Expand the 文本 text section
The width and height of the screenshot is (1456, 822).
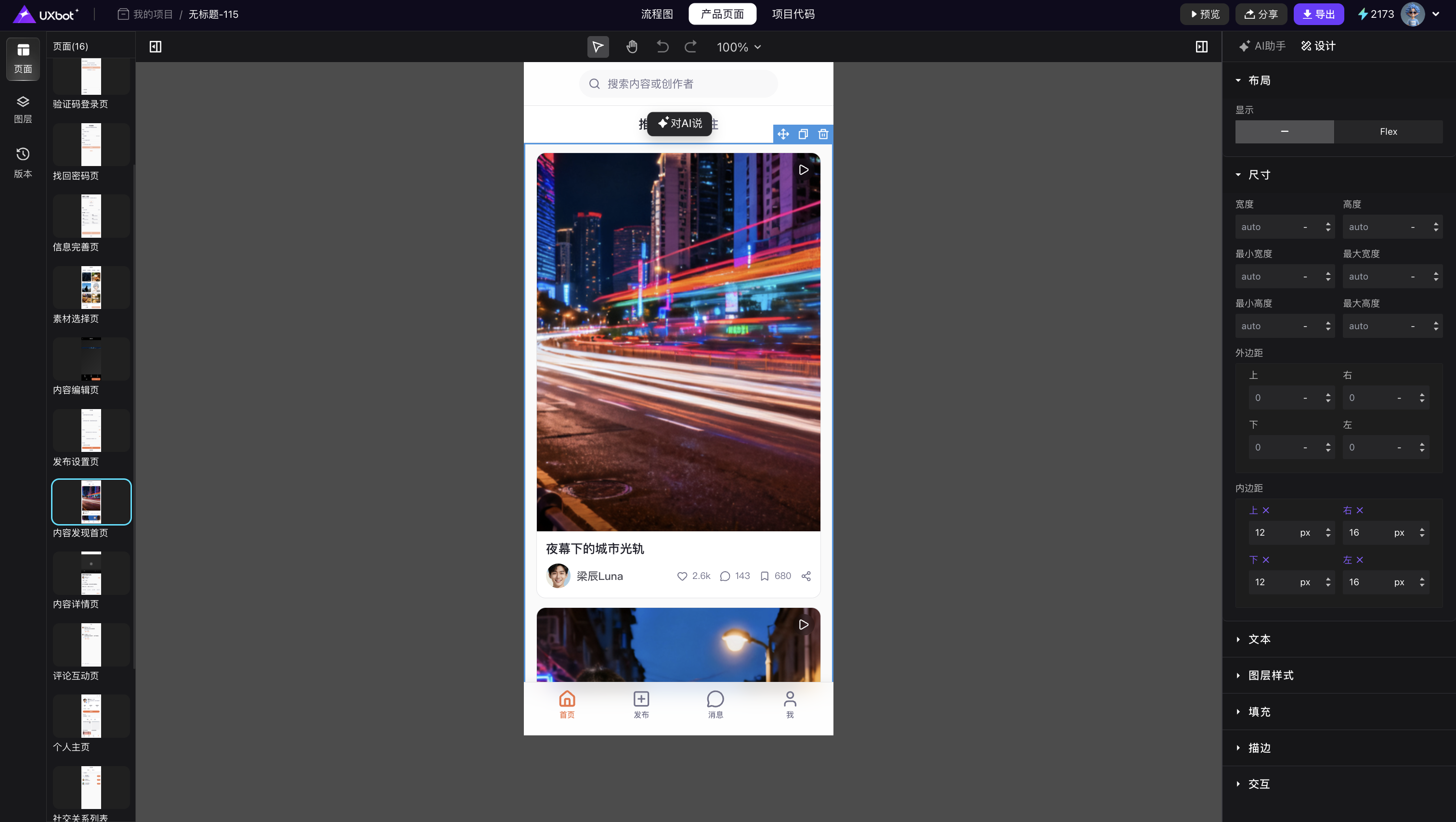click(1259, 639)
